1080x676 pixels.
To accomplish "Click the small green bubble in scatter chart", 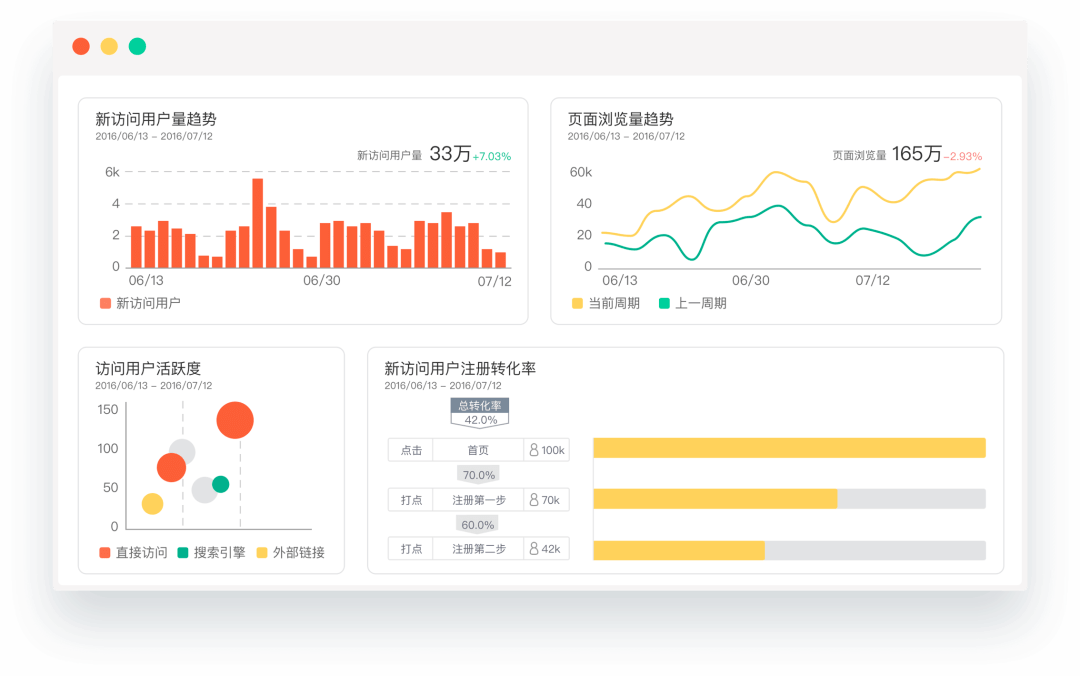I will point(220,484).
